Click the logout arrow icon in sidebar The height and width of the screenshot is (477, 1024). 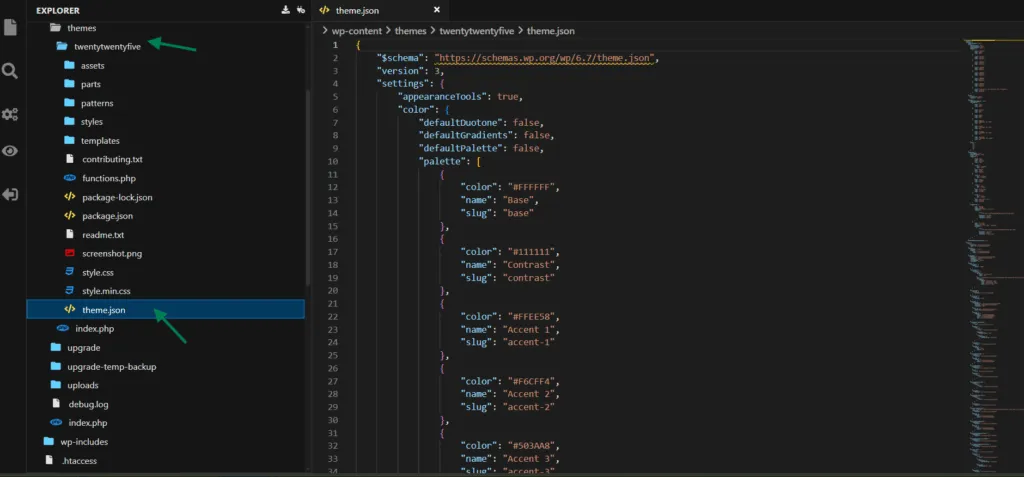point(10,195)
